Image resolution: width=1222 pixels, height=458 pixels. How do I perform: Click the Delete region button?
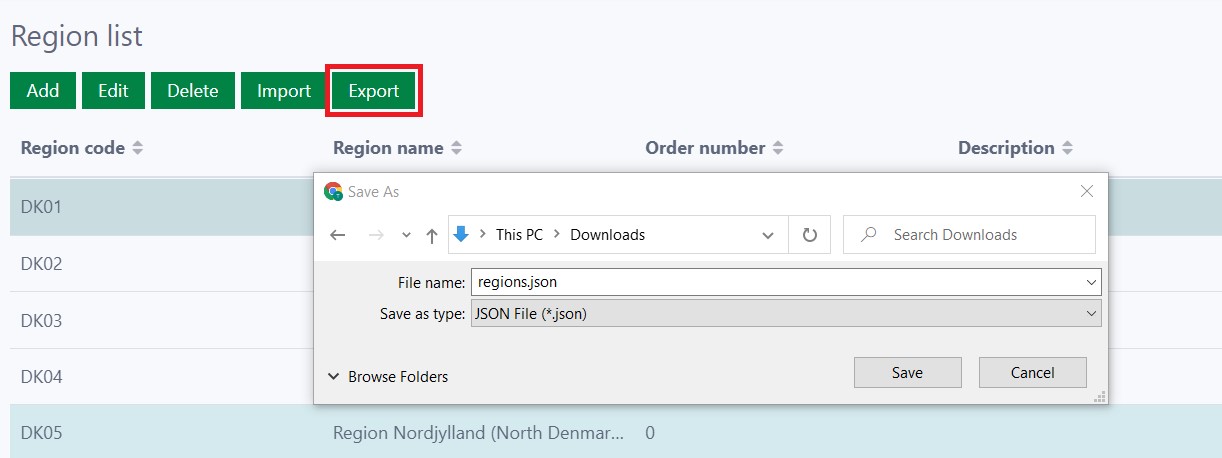(192, 91)
